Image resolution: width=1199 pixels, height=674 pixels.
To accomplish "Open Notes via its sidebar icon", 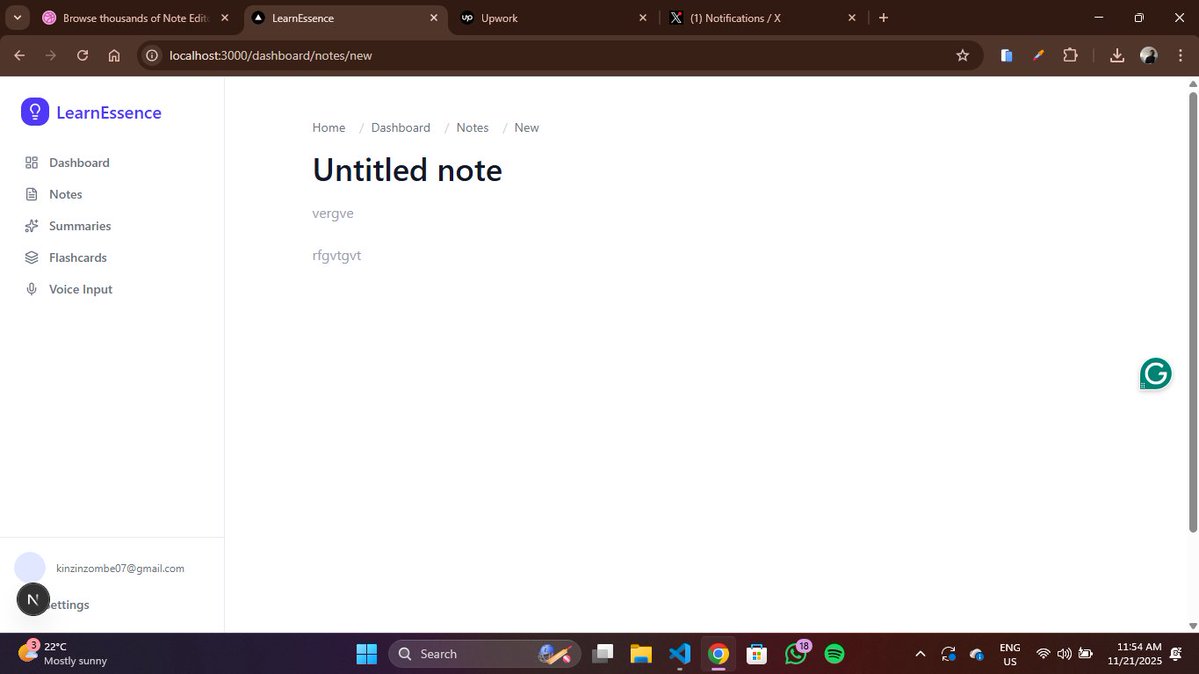I will click(x=31, y=194).
